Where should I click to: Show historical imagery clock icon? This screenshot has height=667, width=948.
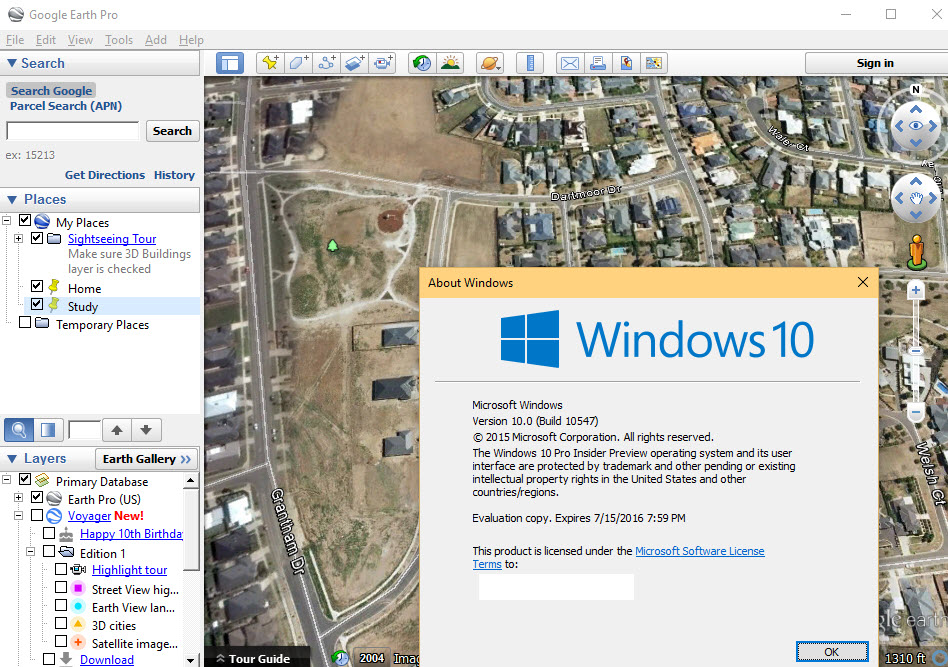coord(422,63)
